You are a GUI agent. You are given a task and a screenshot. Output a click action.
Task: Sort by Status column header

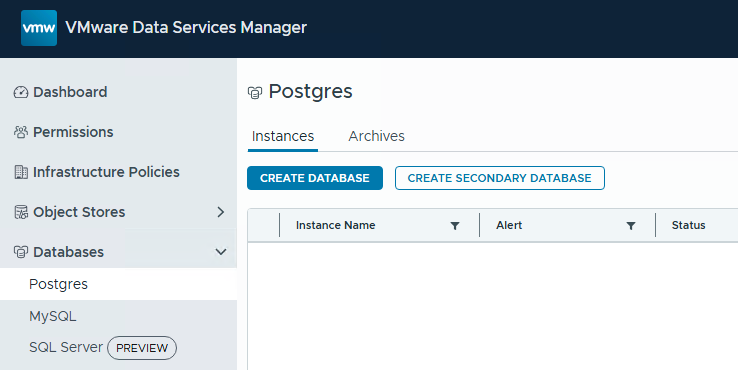click(689, 225)
